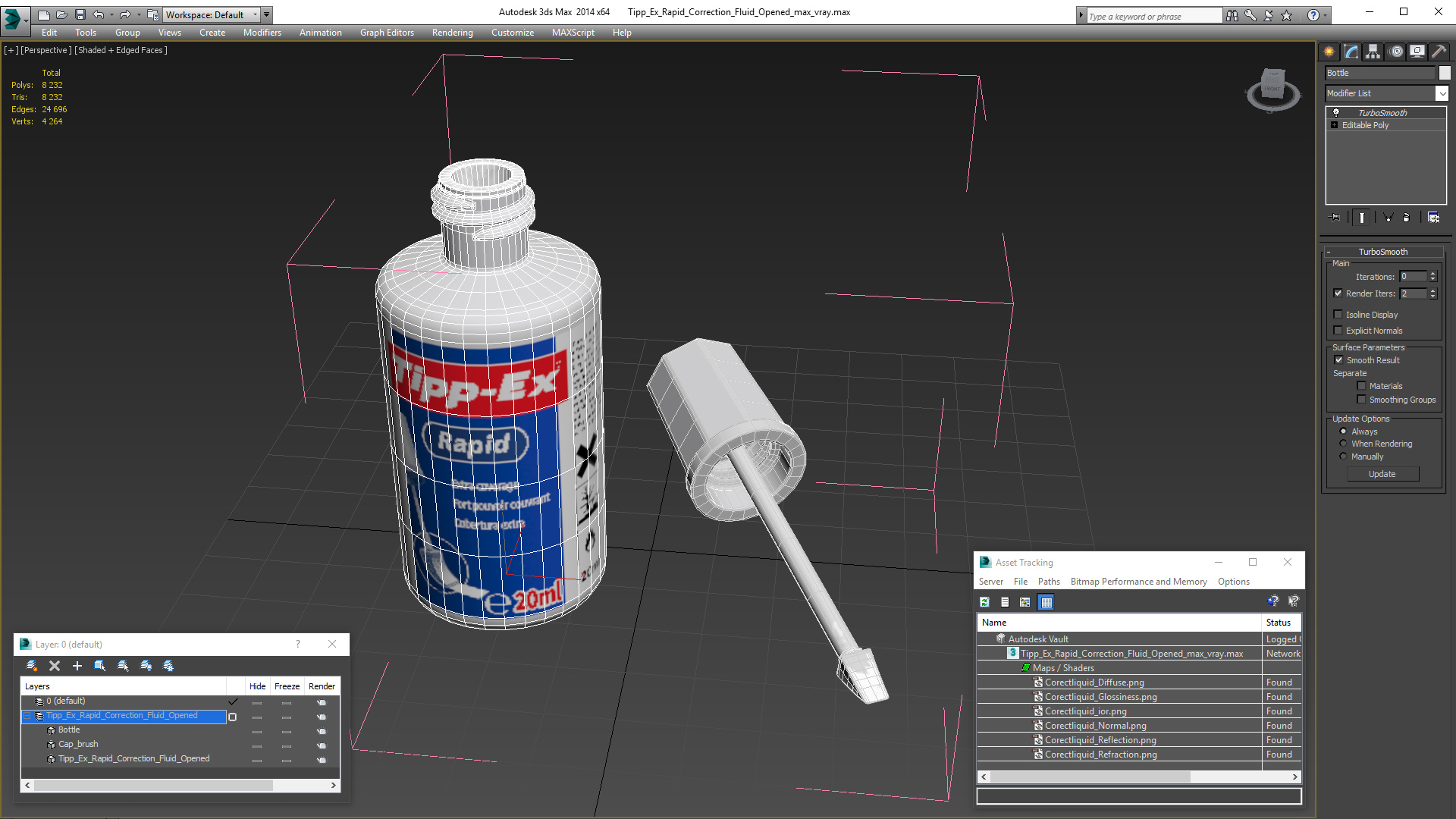This screenshot has width=1456, height=819.
Task: Click the Save File icon in title toolbar
Action: click(x=80, y=14)
